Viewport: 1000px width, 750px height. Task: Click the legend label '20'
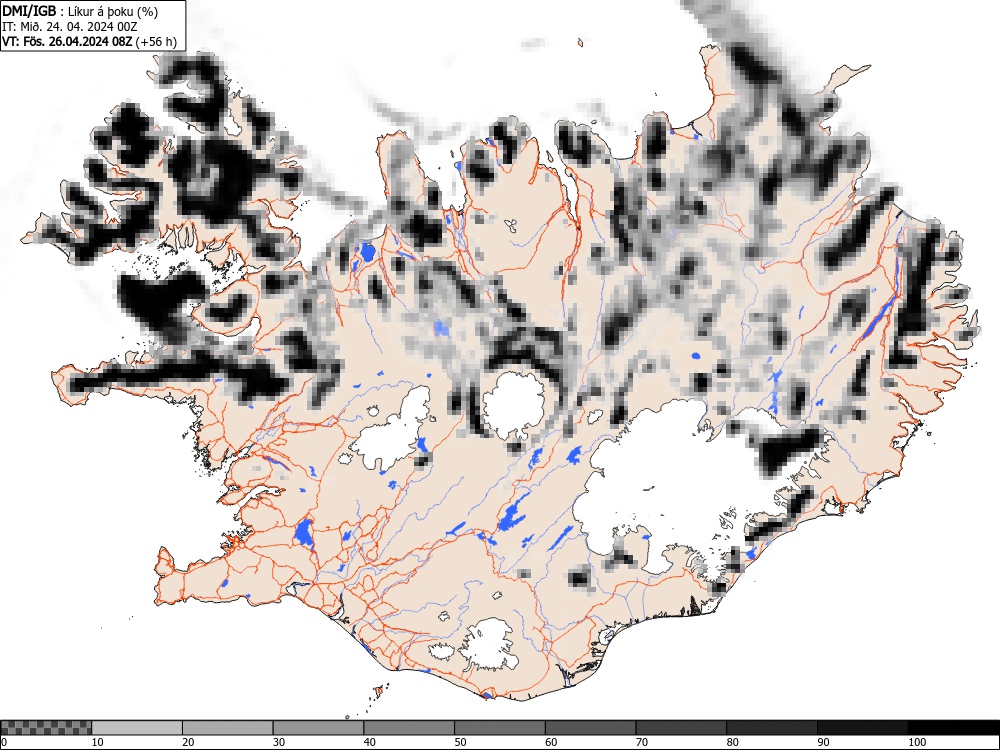[188, 742]
